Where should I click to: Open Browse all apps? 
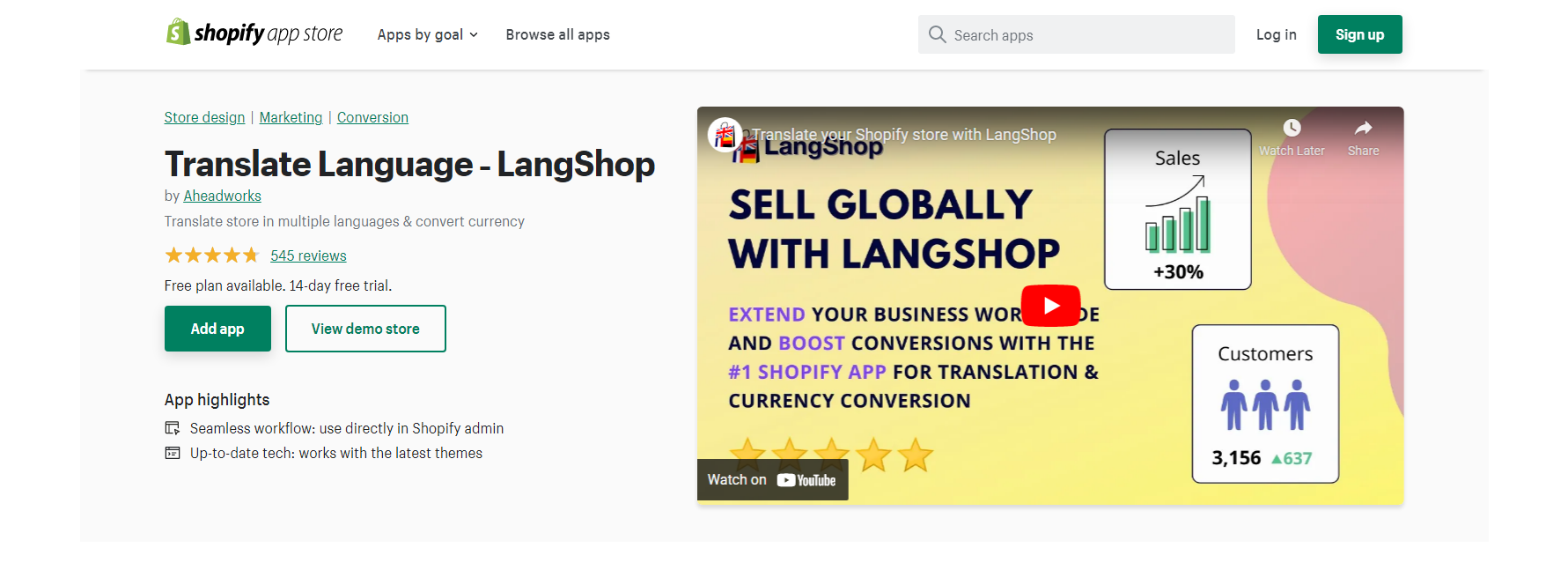point(557,34)
